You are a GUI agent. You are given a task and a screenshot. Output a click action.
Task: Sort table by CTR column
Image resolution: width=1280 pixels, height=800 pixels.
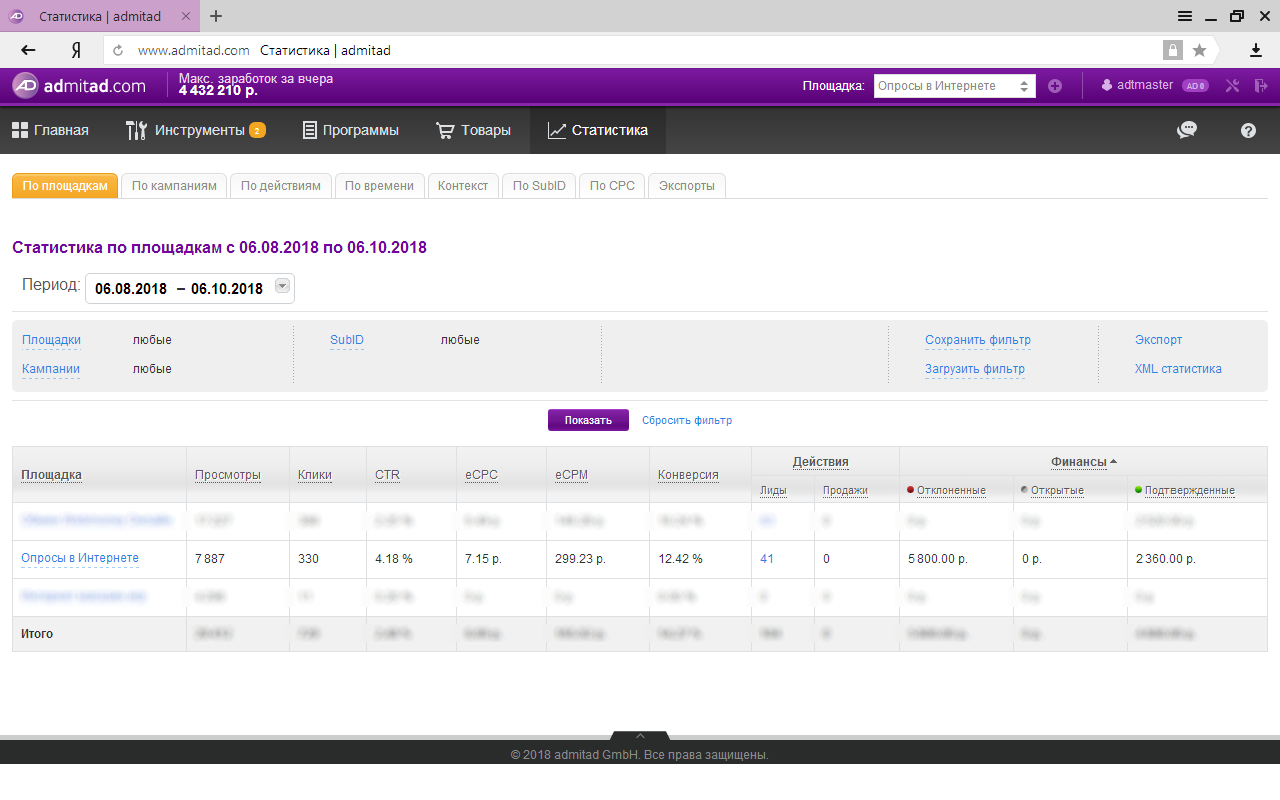387,475
